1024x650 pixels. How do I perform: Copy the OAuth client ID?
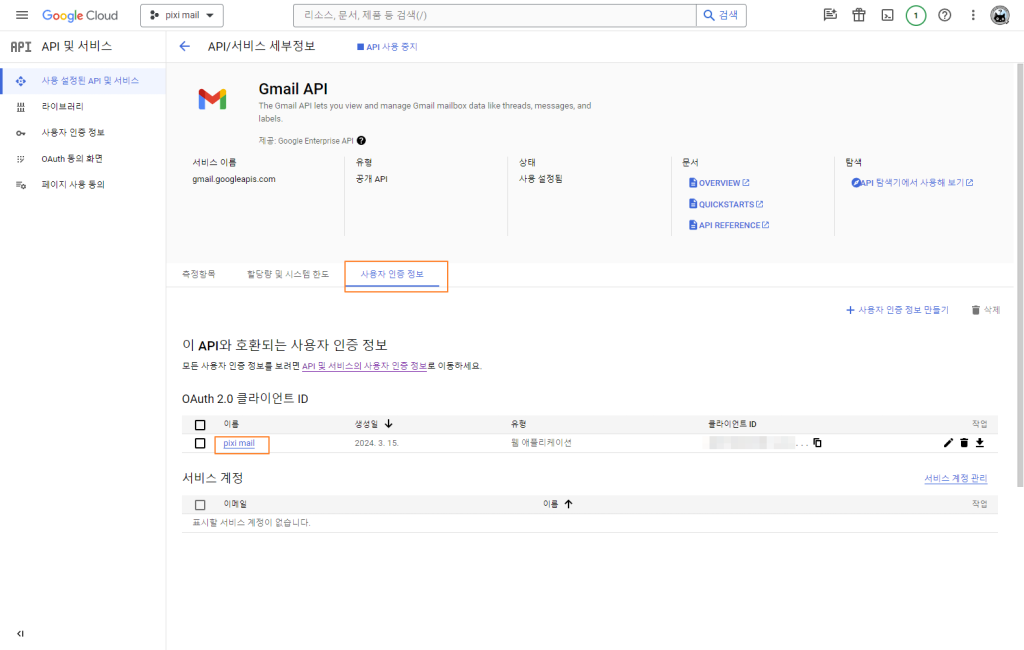817,442
